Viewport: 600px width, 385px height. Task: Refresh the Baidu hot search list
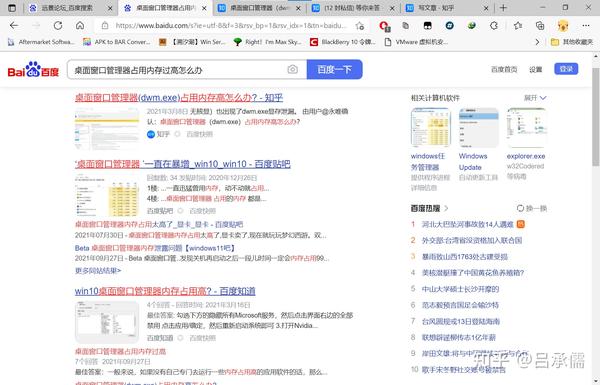532,208
